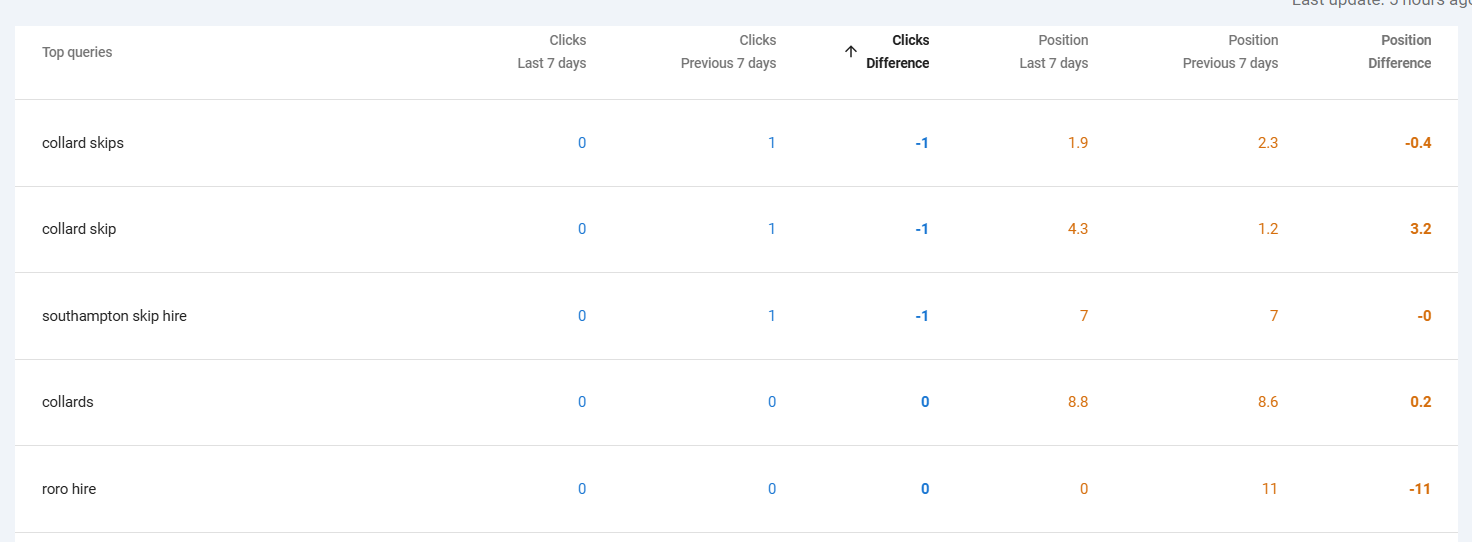Click position difference 3.2 for collard skip
The height and width of the screenshot is (542, 1472).
[x=1420, y=229]
